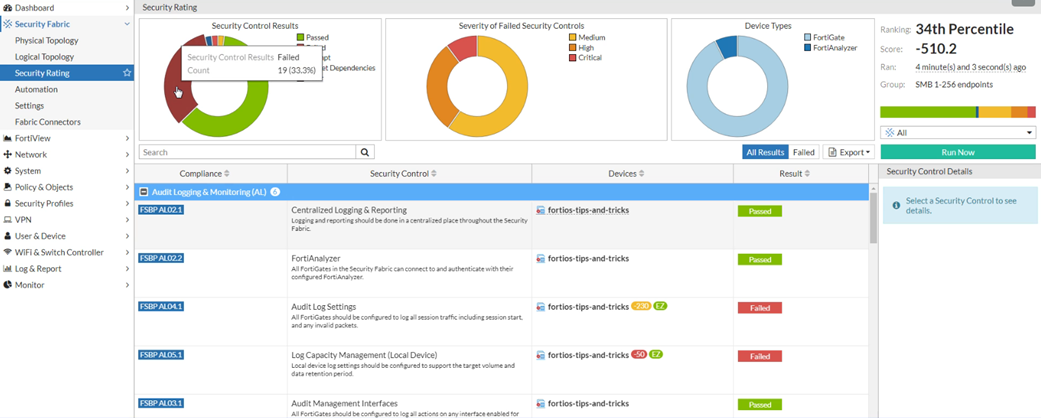
Task: Click the Security Profiles lock icon
Action: pyautogui.click(x=8, y=204)
